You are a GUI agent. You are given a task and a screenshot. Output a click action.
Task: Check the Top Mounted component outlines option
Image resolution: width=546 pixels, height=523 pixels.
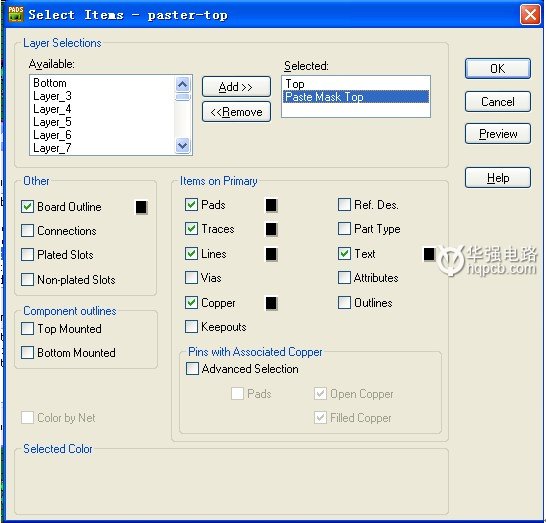point(27,328)
